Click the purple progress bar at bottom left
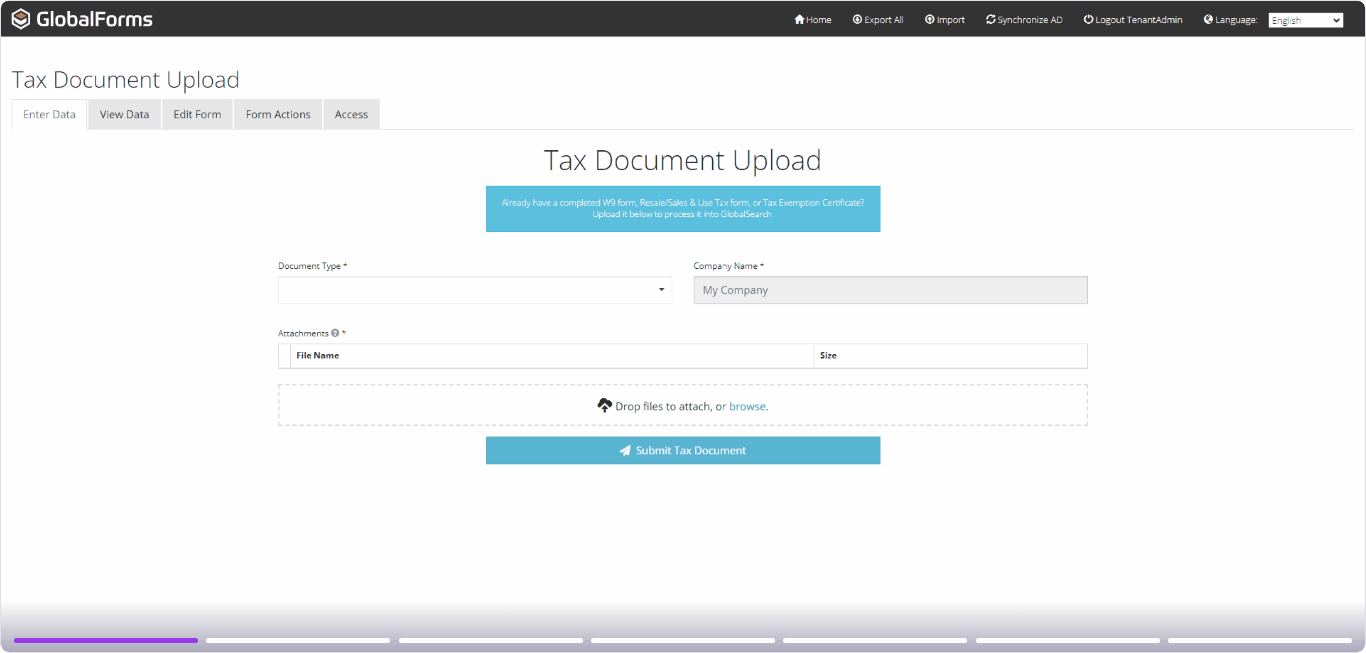1366x653 pixels. pyautogui.click(x=105, y=640)
